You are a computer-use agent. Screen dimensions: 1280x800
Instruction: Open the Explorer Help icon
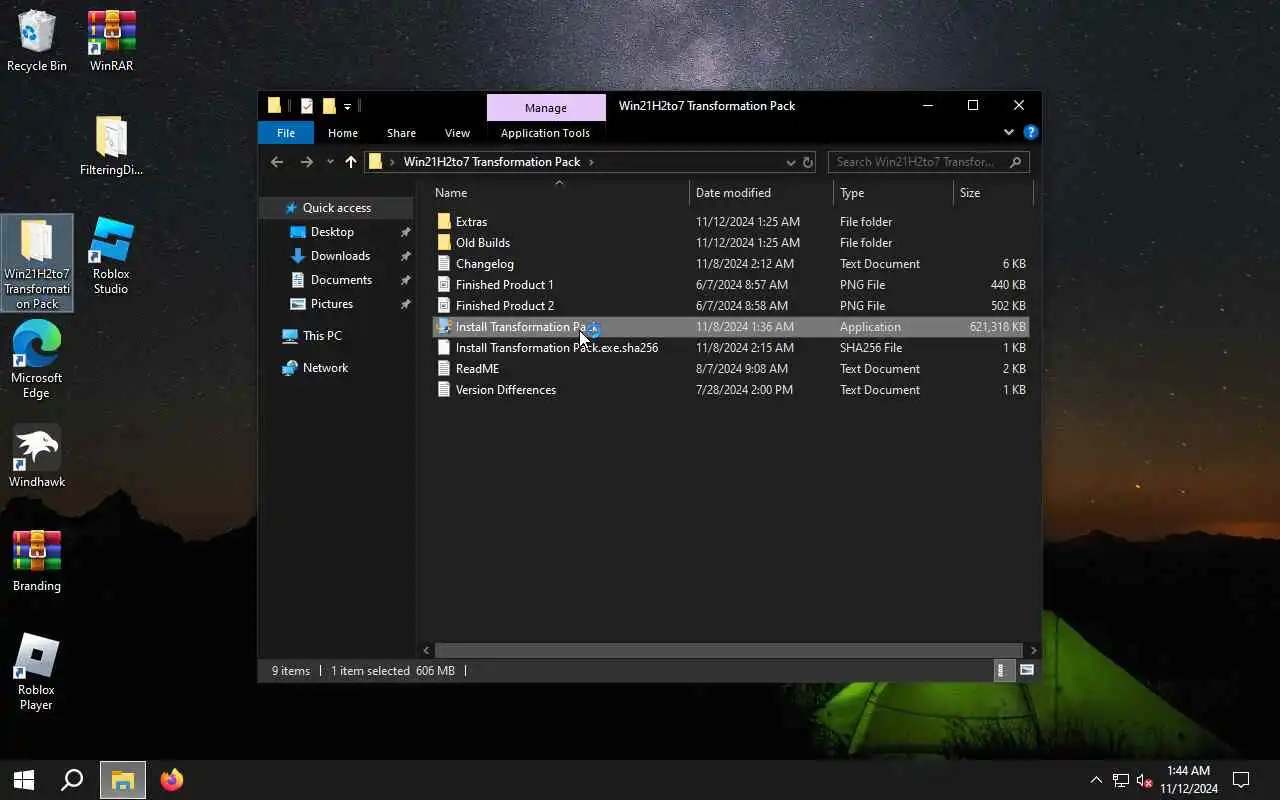(1031, 132)
